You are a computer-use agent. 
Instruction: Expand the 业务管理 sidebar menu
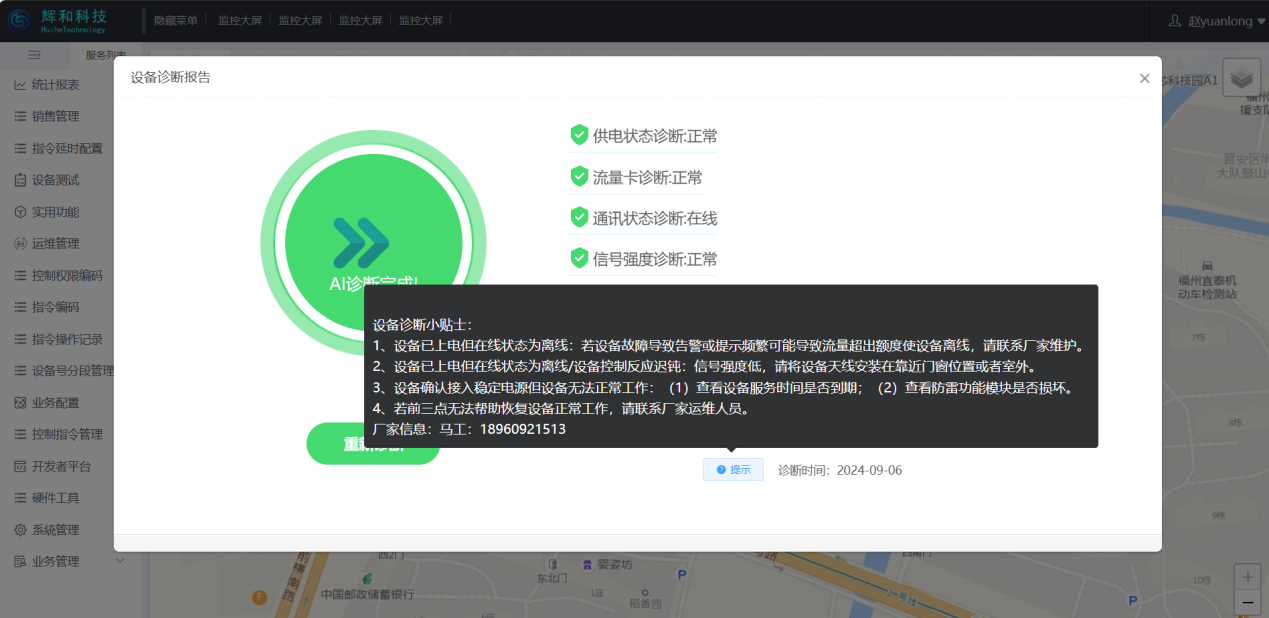click(x=60, y=561)
